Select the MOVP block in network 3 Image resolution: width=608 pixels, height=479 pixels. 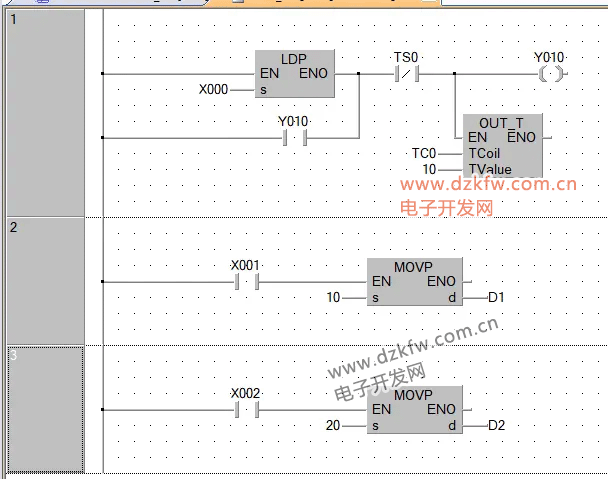coord(414,410)
